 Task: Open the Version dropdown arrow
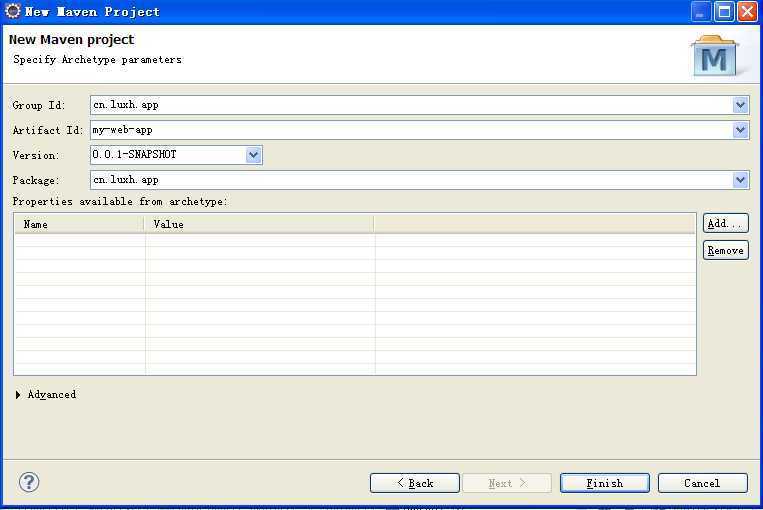(x=253, y=155)
